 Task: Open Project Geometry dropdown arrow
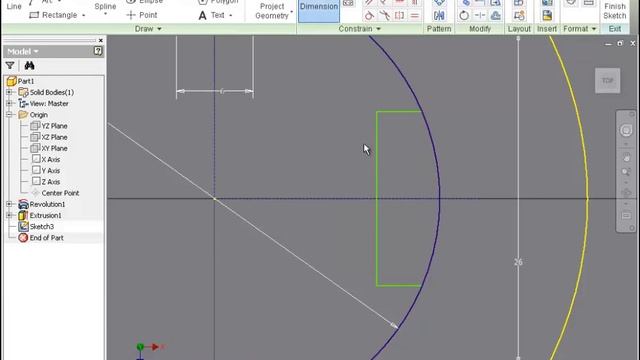point(291,11)
